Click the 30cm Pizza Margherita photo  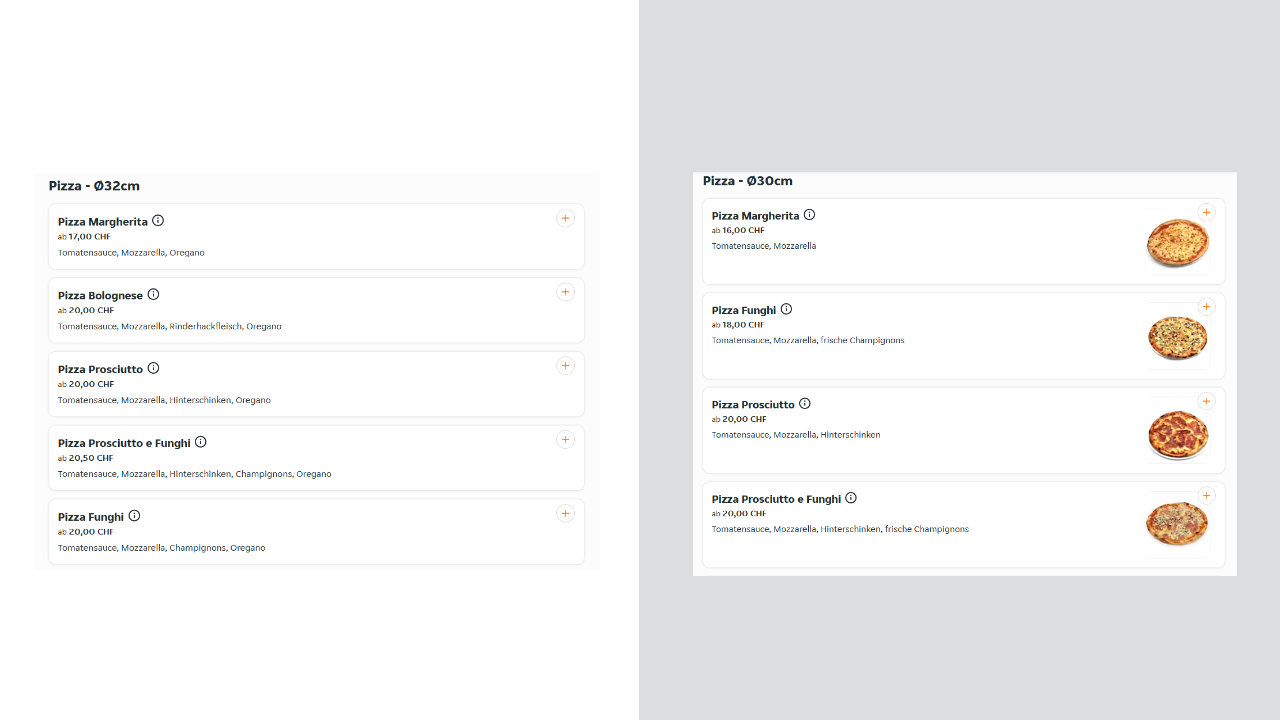(x=1177, y=243)
